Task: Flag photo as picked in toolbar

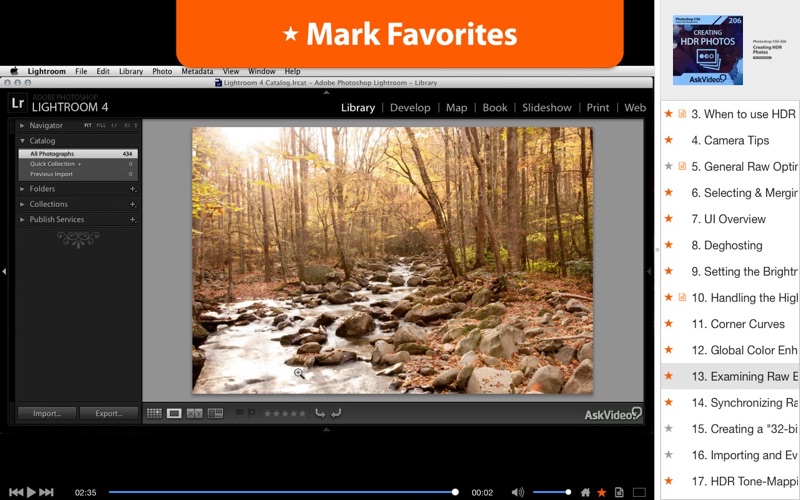Action: [x=239, y=413]
